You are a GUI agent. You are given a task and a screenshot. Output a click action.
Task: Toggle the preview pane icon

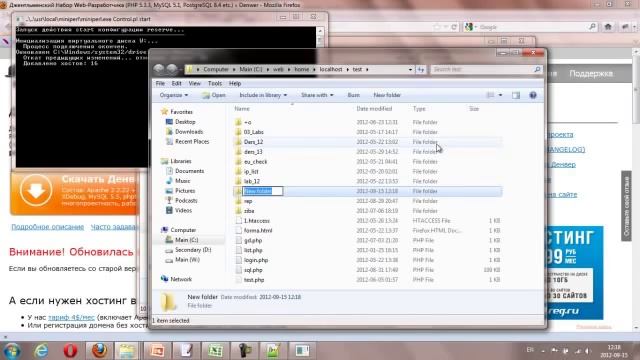(516, 95)
